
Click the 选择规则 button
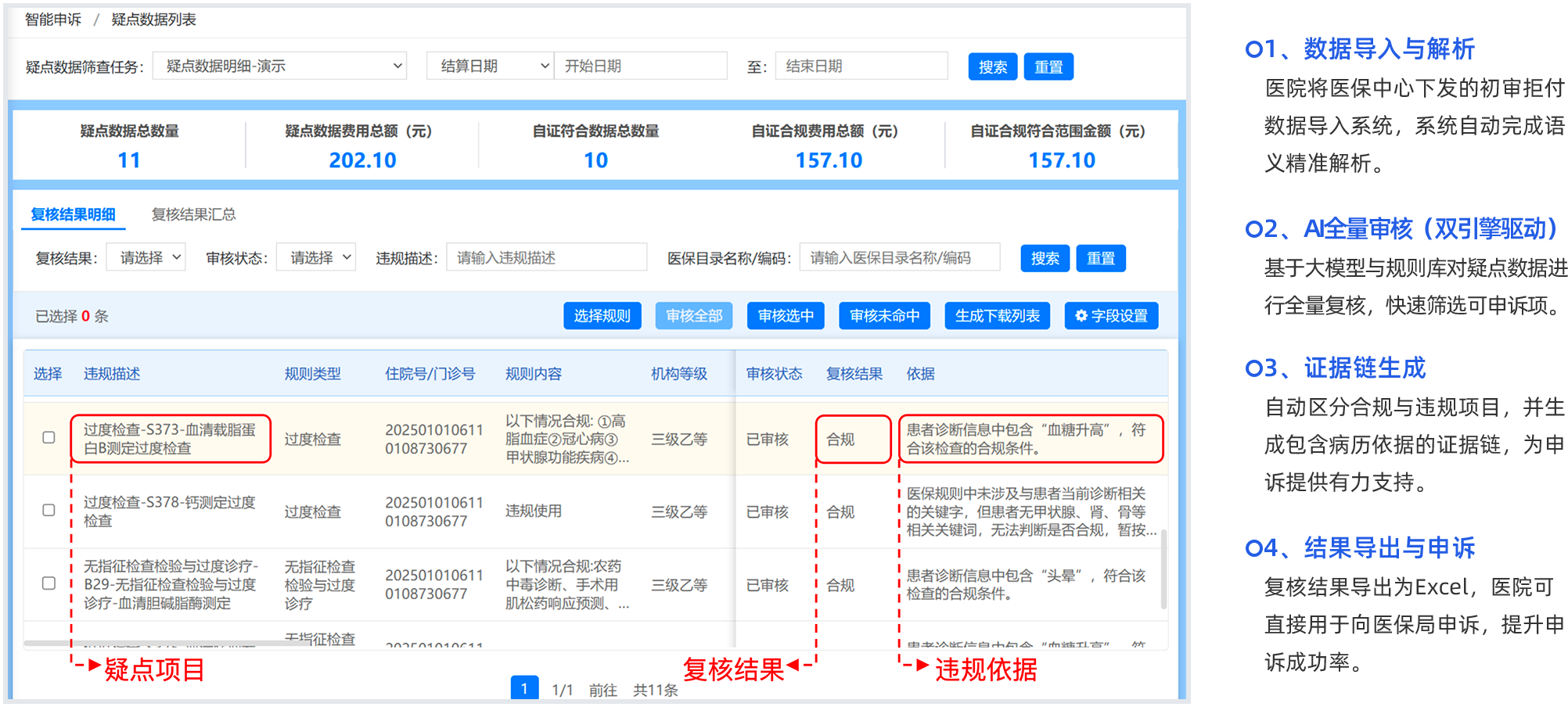pos(602,316)
